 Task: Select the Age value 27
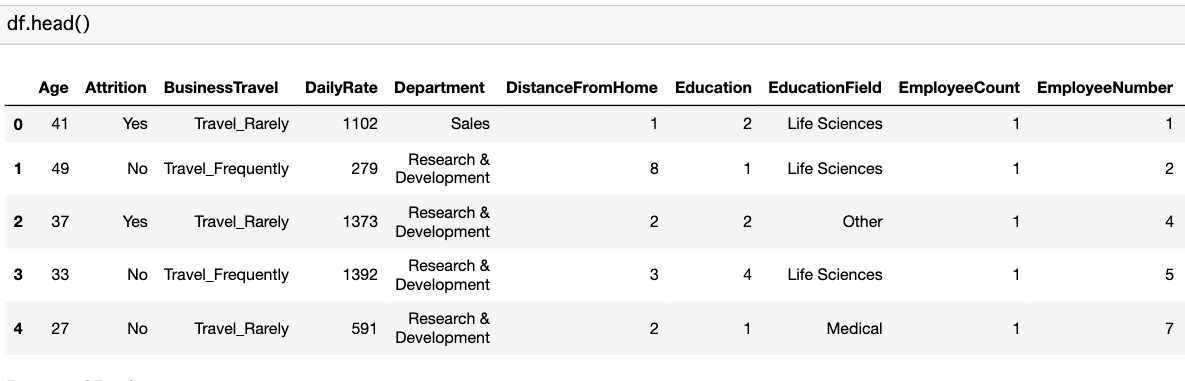pos(60,329)
